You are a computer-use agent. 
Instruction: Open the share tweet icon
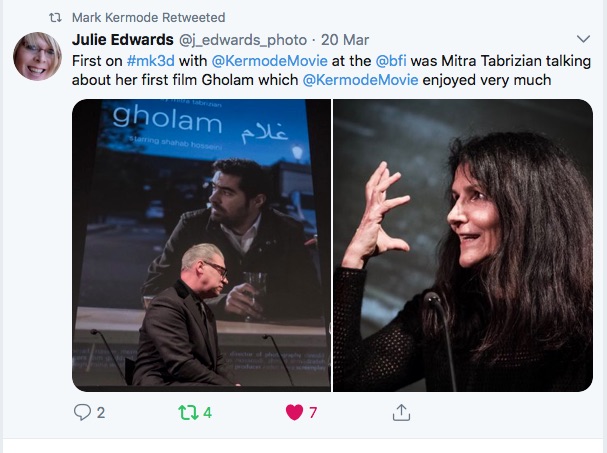401,412
